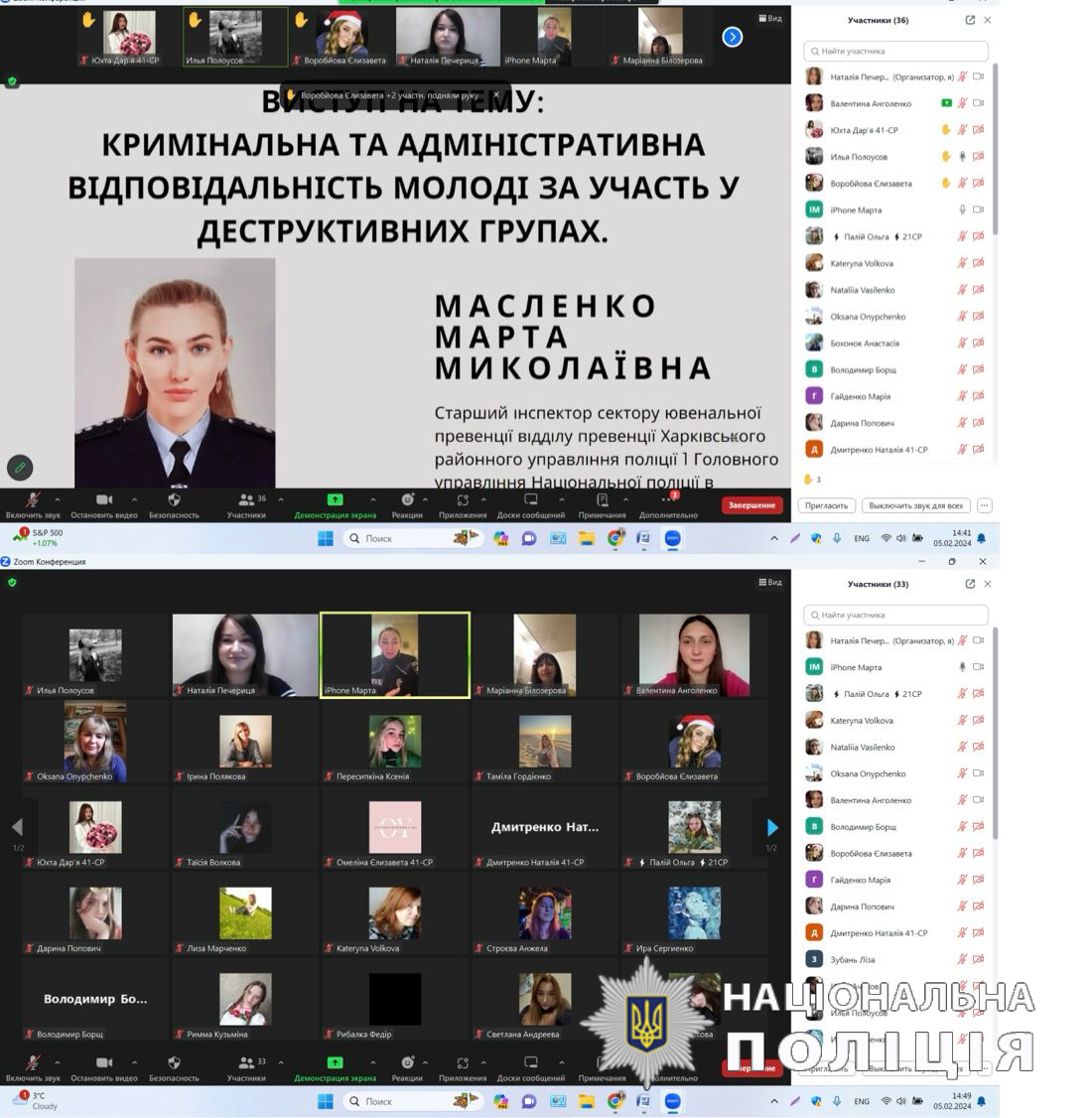Open Вид layout menu in top Zoom window
1092x1118 pixels.
point(770,19)
